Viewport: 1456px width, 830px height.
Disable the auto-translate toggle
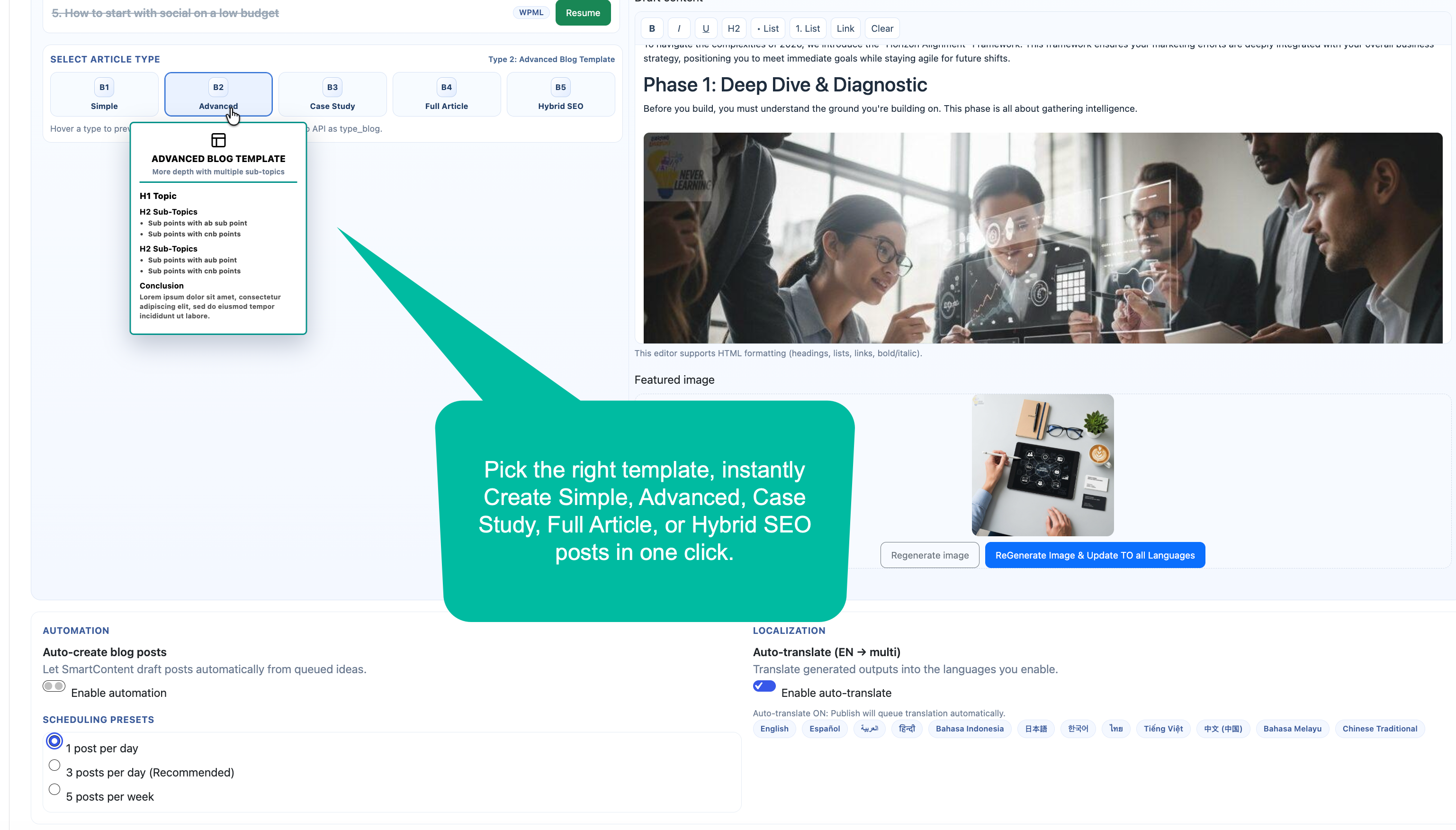click(x=764, y=686)
